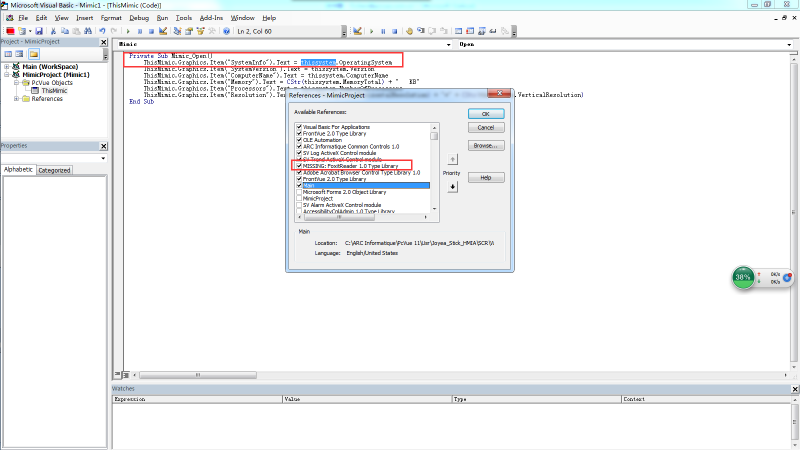Viewport: 800px width, 450px height.
Task: Uncheck Adobe Acrobat Browser Control Type Library
Action: (x=299, y=172)
